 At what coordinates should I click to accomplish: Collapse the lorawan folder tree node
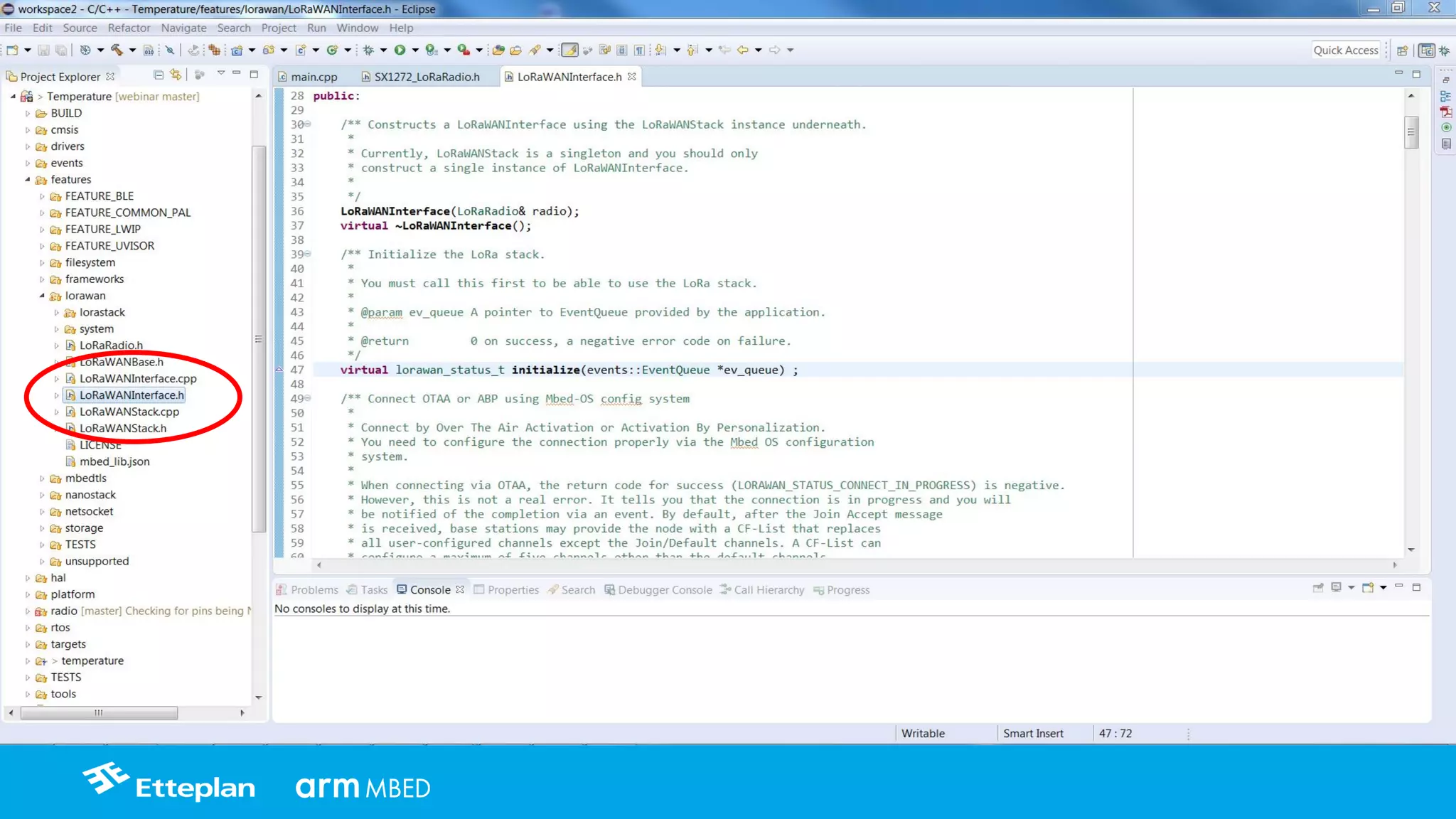(x=42, y=296)
